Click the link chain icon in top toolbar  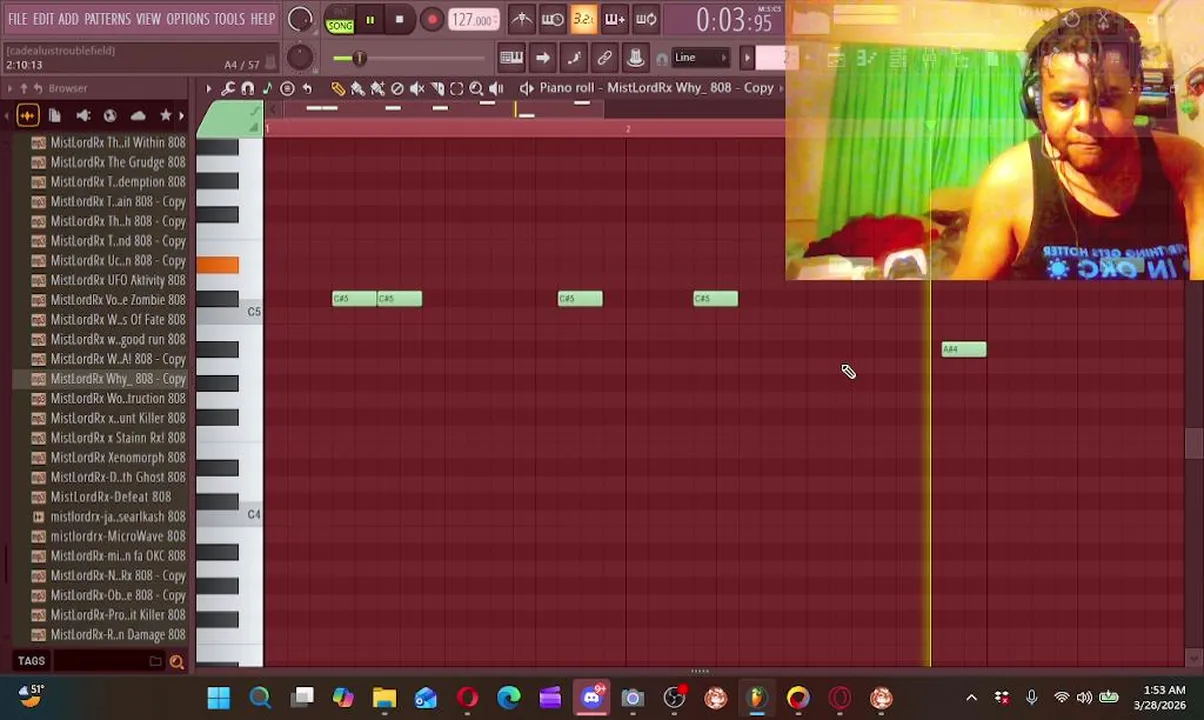click(604, 58)
